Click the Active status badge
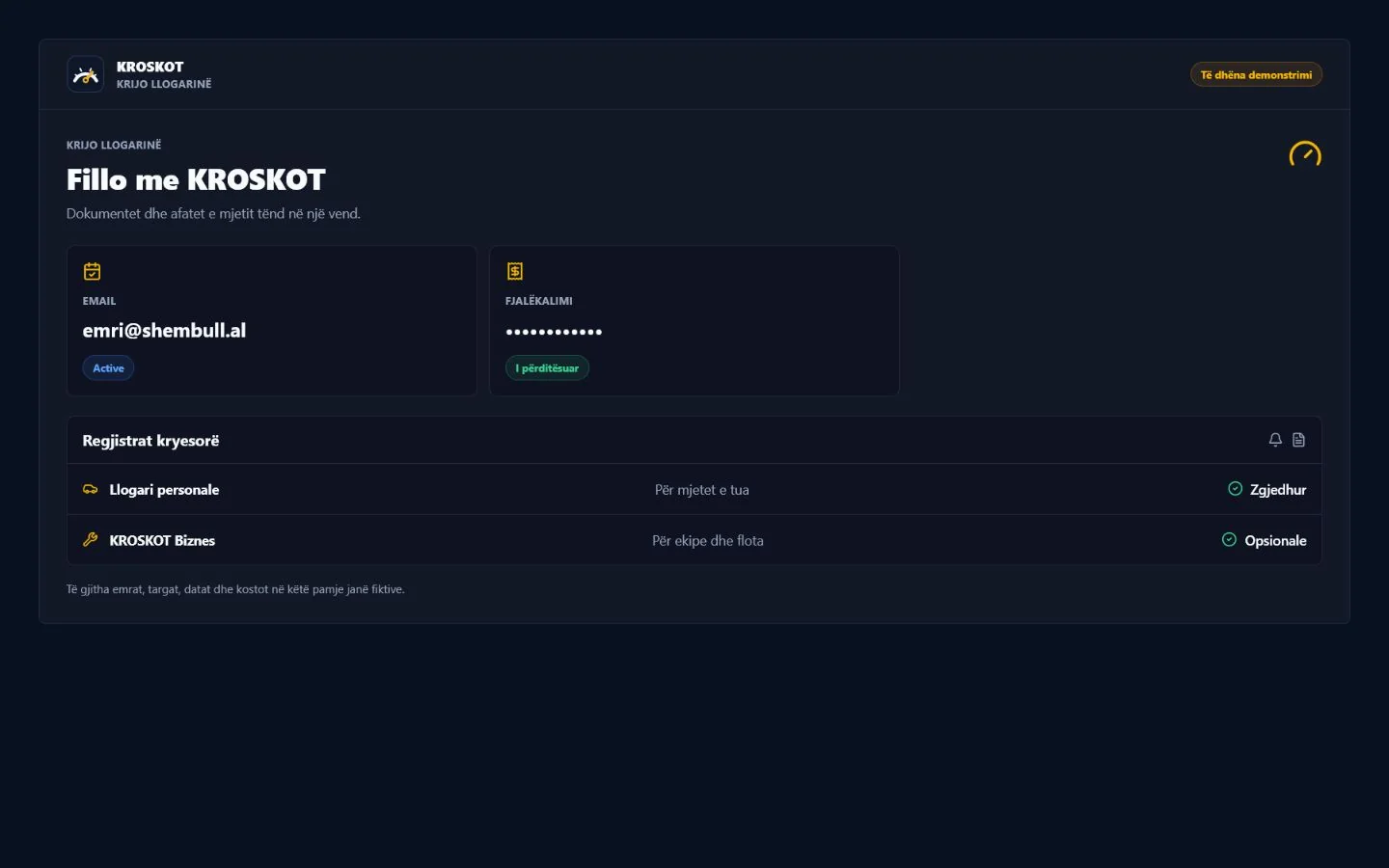 point(108,368)
